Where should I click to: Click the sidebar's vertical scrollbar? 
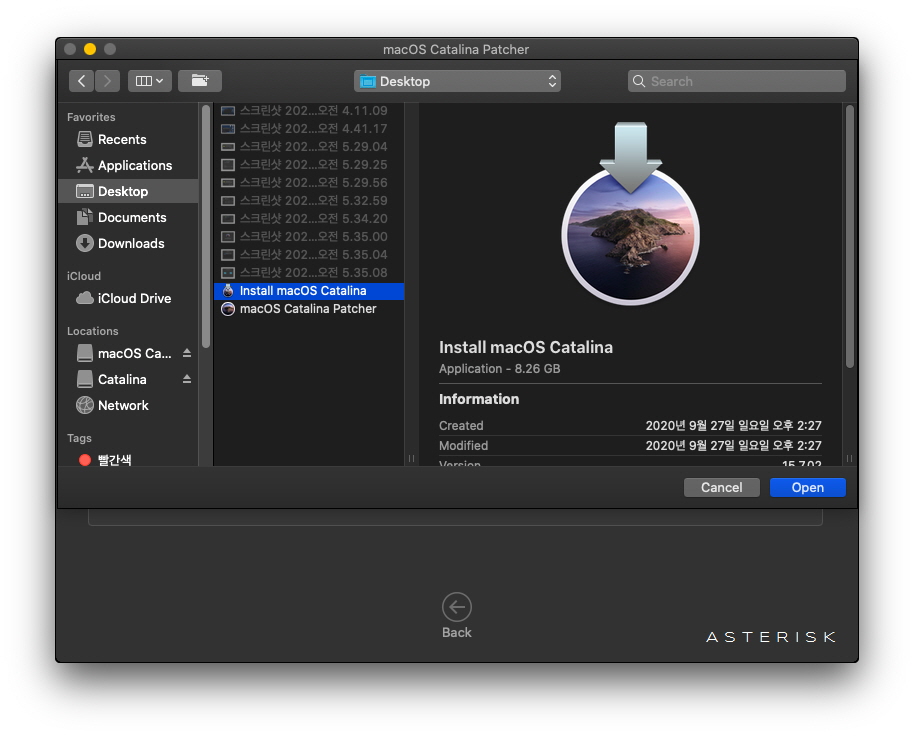click(206, 226)
